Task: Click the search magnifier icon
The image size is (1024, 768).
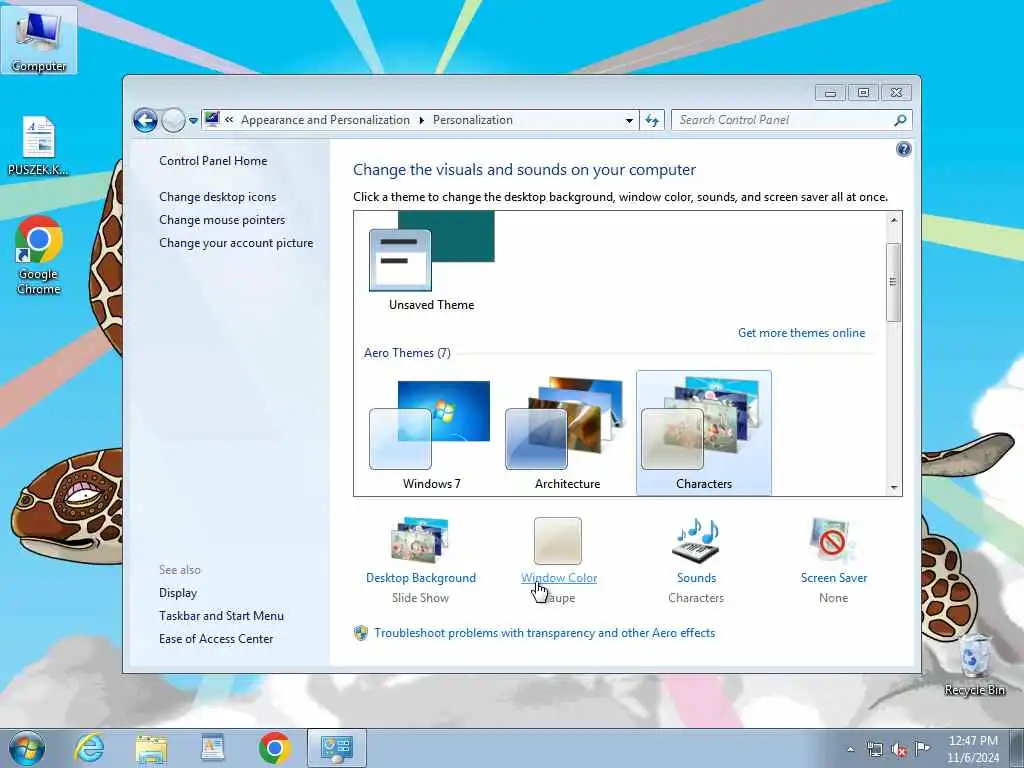Action: (900, 120)
